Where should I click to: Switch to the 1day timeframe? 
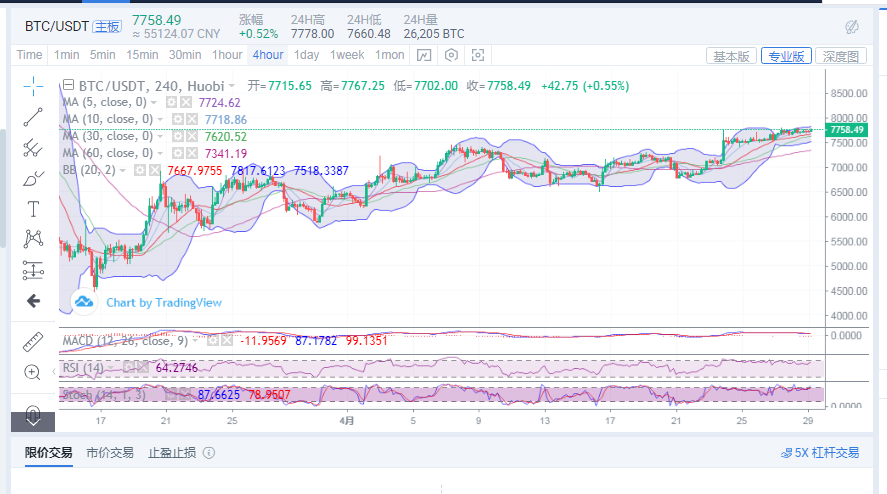click(306, 55)
